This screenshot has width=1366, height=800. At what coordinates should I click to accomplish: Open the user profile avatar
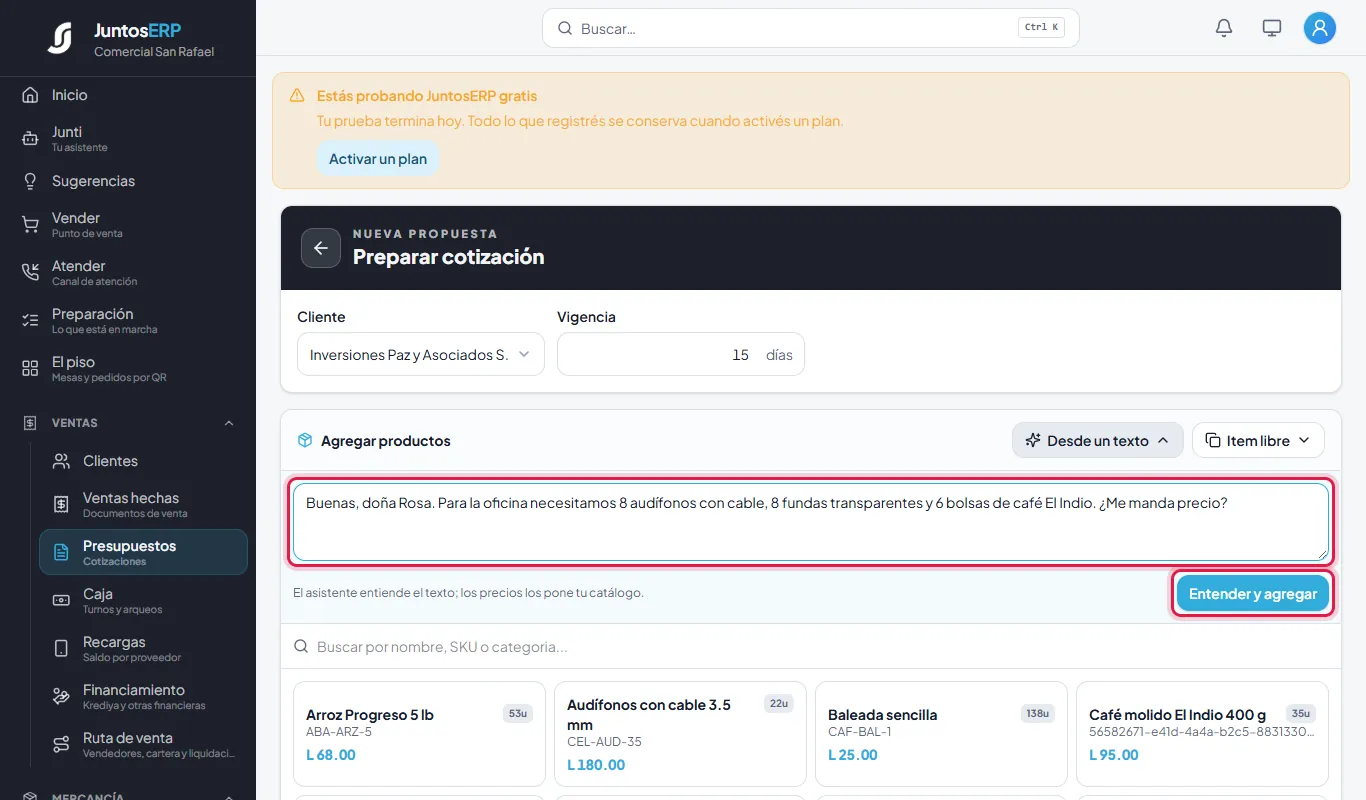[1320, 28]
